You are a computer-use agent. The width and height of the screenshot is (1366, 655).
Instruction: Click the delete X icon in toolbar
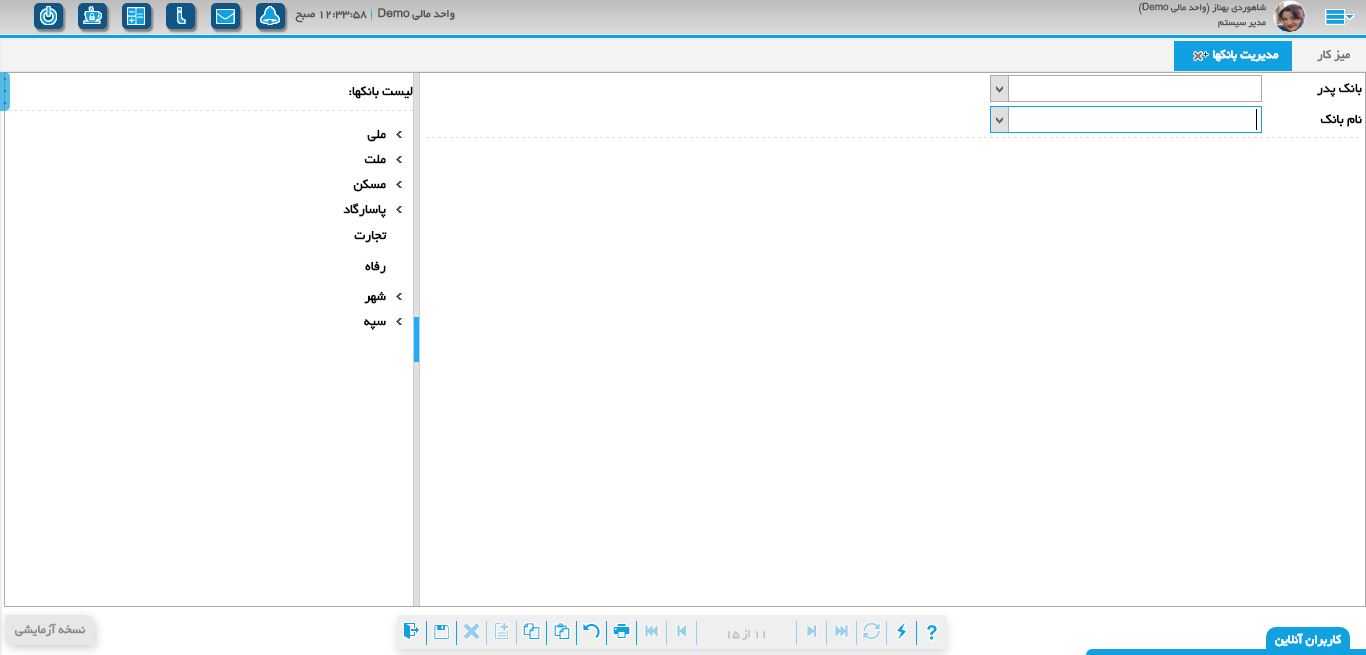[471, 631]
